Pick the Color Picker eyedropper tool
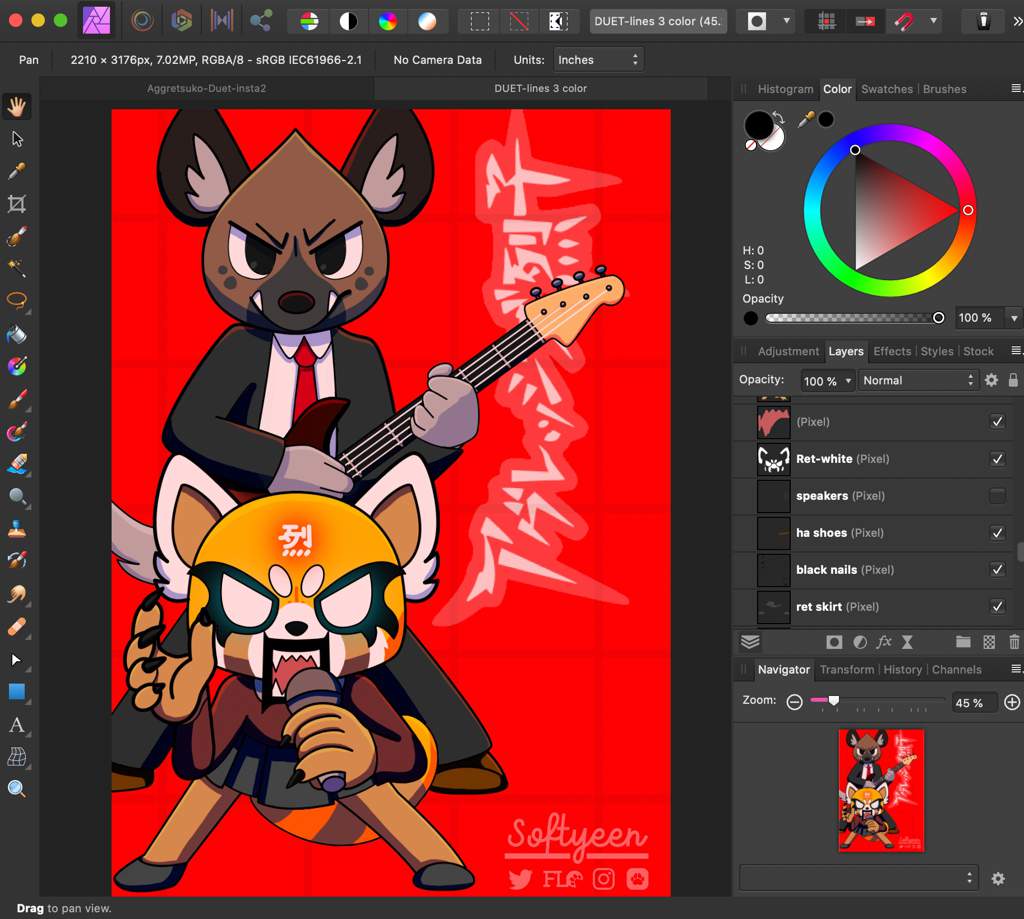 [x=17, y=171]
